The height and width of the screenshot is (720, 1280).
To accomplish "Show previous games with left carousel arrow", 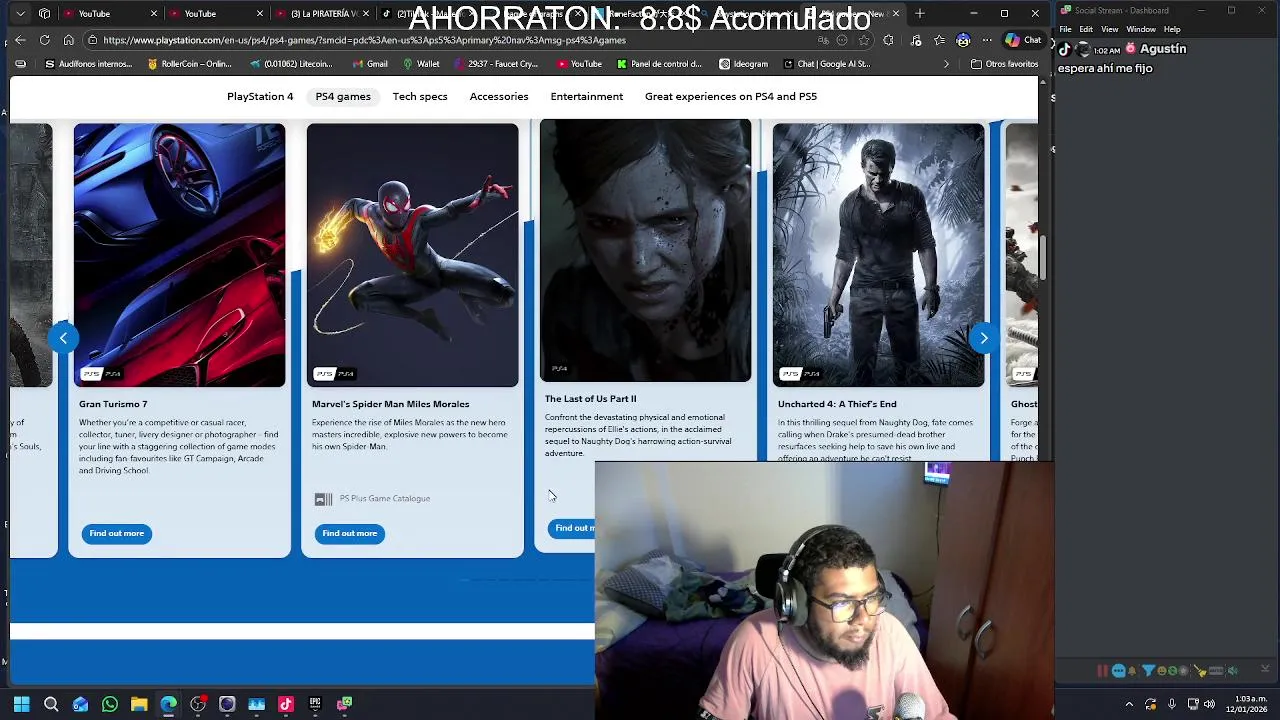I will coord(63,338).
